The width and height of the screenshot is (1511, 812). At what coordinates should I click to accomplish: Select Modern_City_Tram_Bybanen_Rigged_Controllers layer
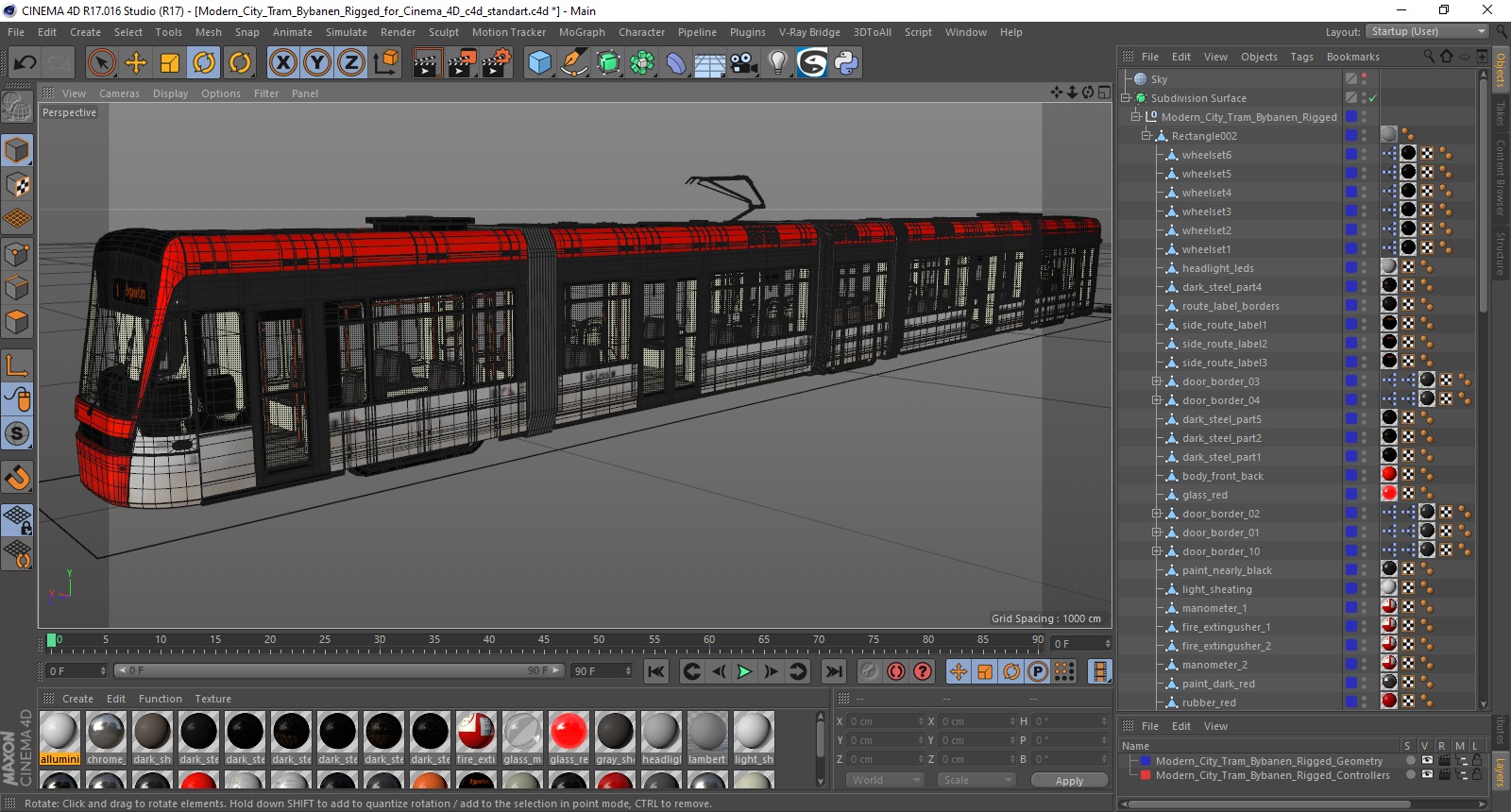pyautogui.click(x=1272, y=775)
